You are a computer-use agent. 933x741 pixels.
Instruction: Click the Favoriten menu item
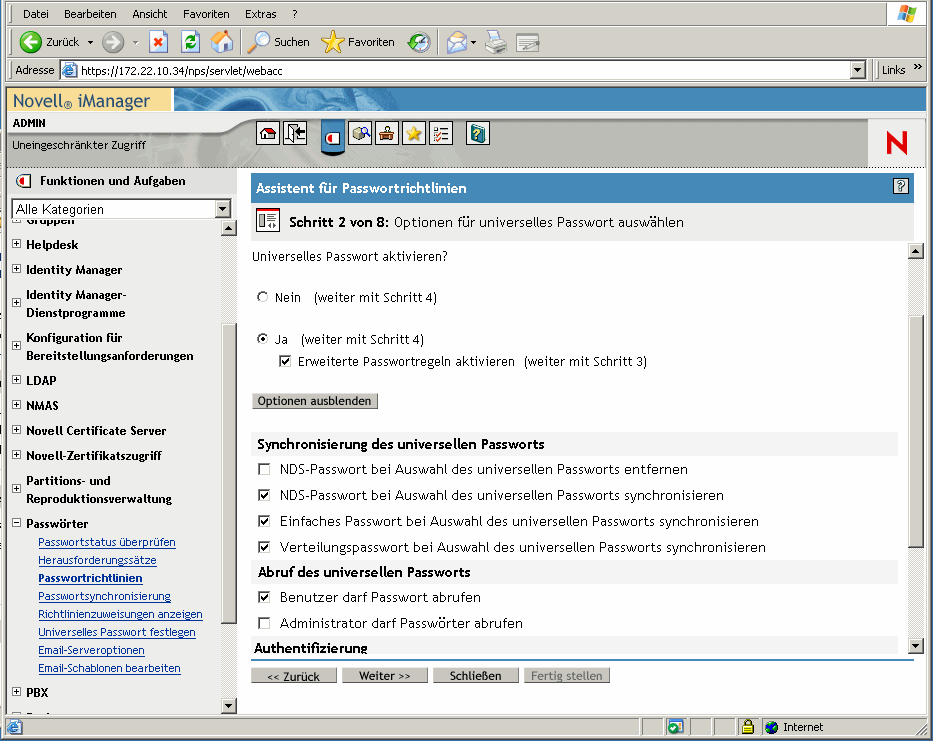[206, 13]
